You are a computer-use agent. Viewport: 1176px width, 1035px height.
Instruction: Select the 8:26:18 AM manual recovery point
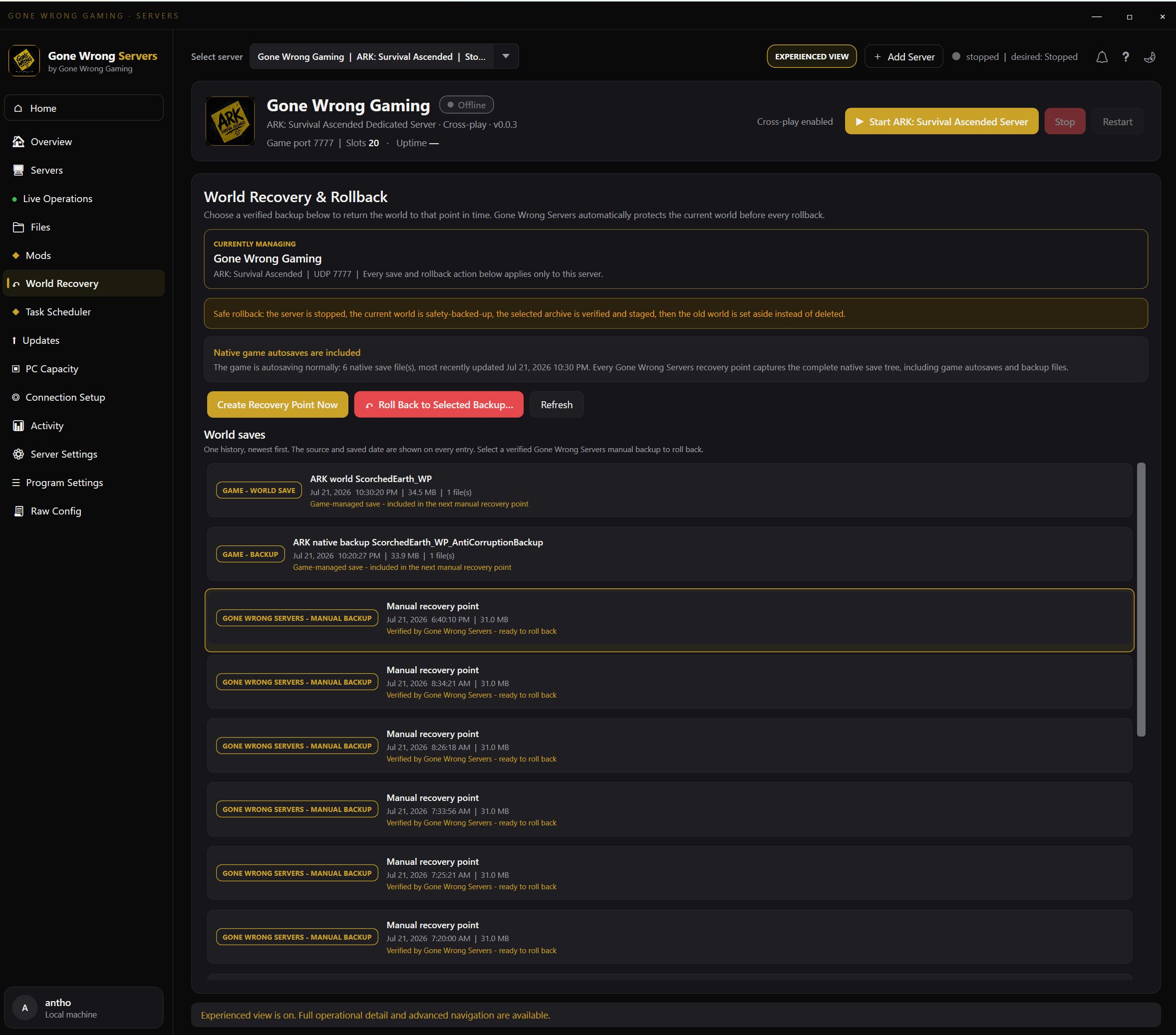[669, 746]
